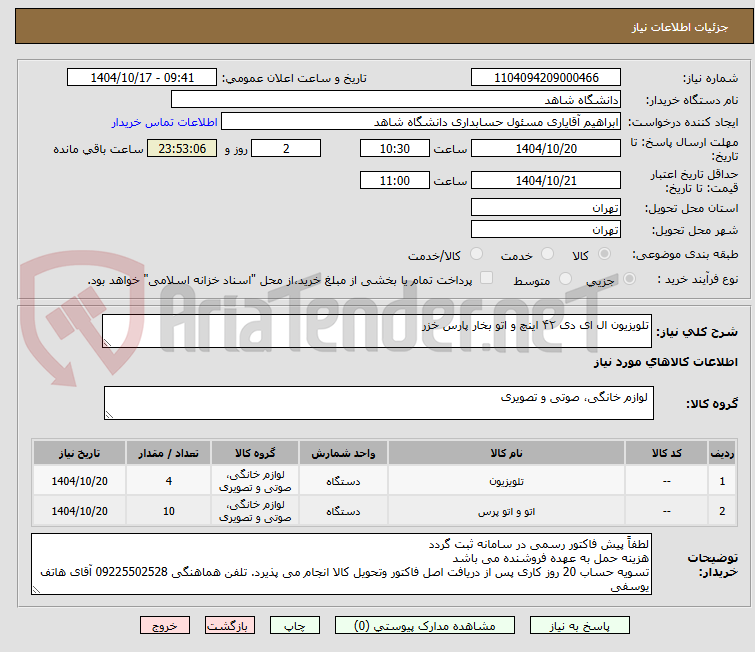
Task: Click the واحد شمارش column header
Action: coord(343,453)
